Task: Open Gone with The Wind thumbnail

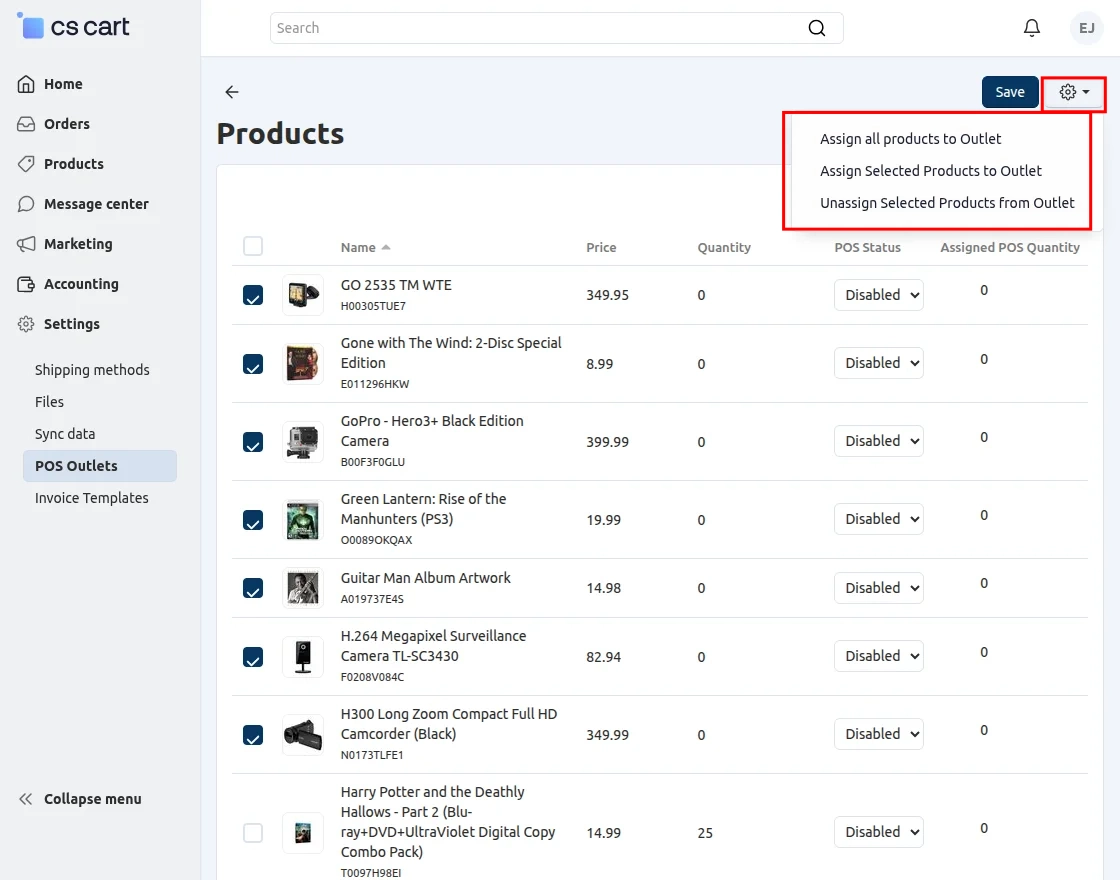Action: [x=303, y=364]
